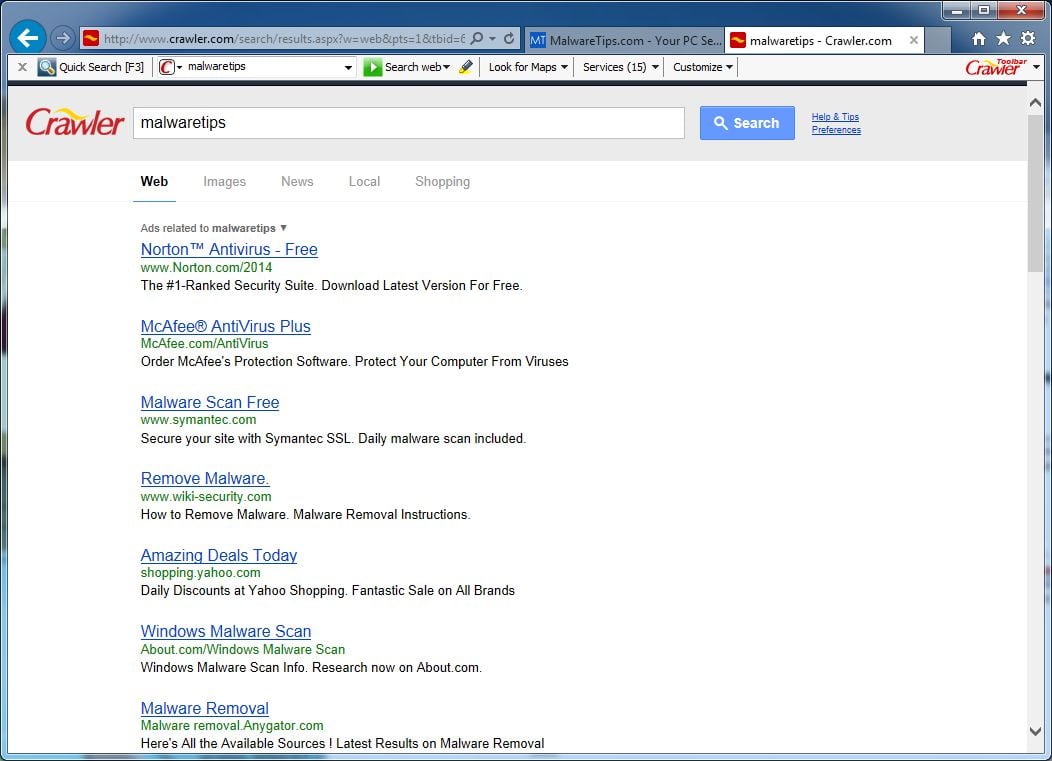Open the Crawler Toolbar logo dropdown arrow
Viewport: 1052px width, 761px height.
coord(1037,66)
